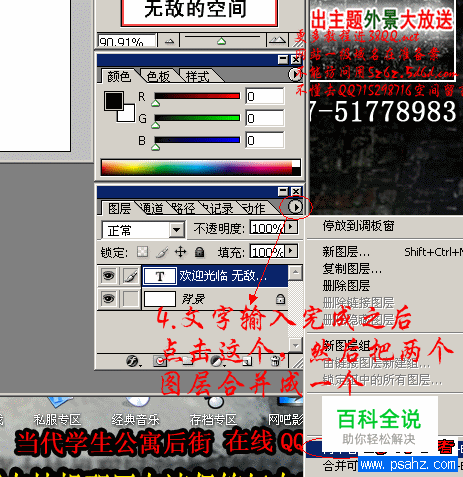Click the 私服专区 desktop item

pos(57,420)
